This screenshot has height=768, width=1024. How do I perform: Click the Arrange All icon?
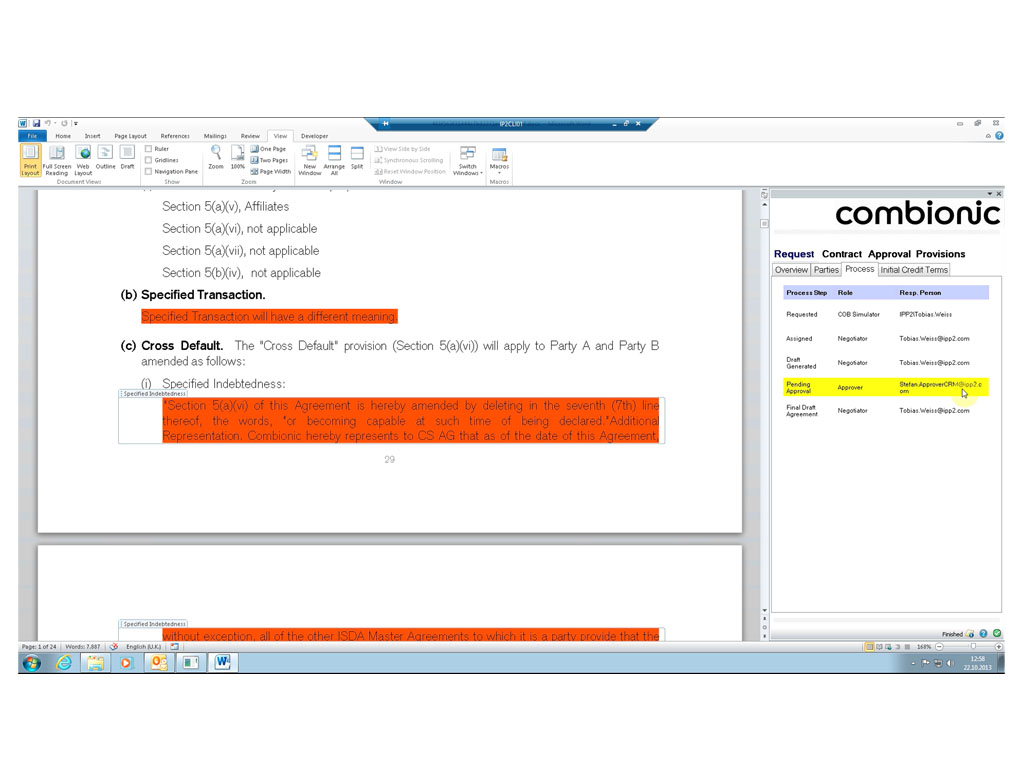pos(334,158)
